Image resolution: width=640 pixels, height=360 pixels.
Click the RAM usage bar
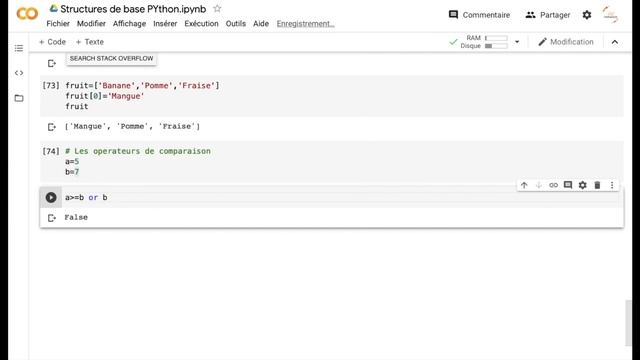point(496,38)
